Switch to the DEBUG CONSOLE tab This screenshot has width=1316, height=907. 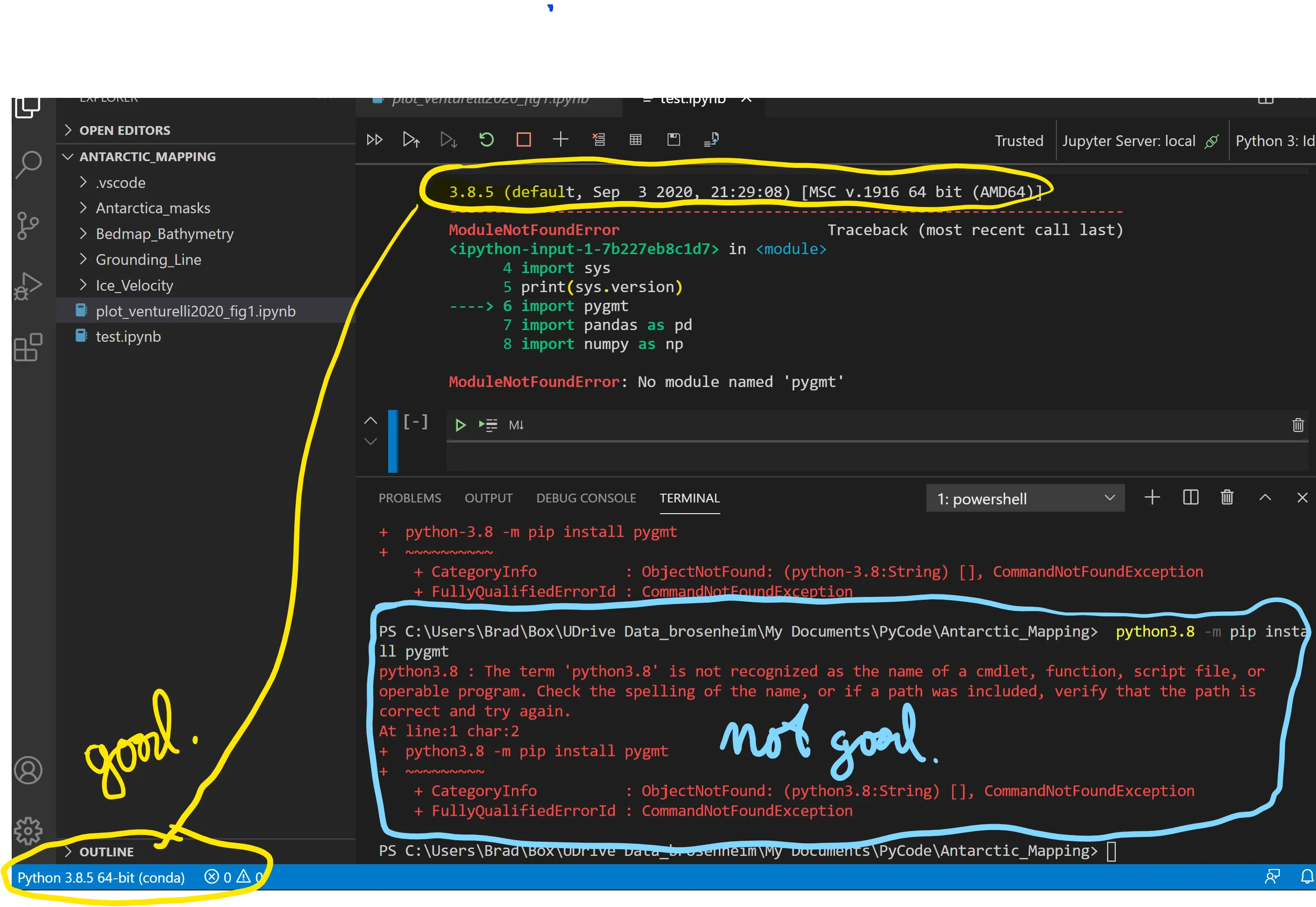click(585, 499)
